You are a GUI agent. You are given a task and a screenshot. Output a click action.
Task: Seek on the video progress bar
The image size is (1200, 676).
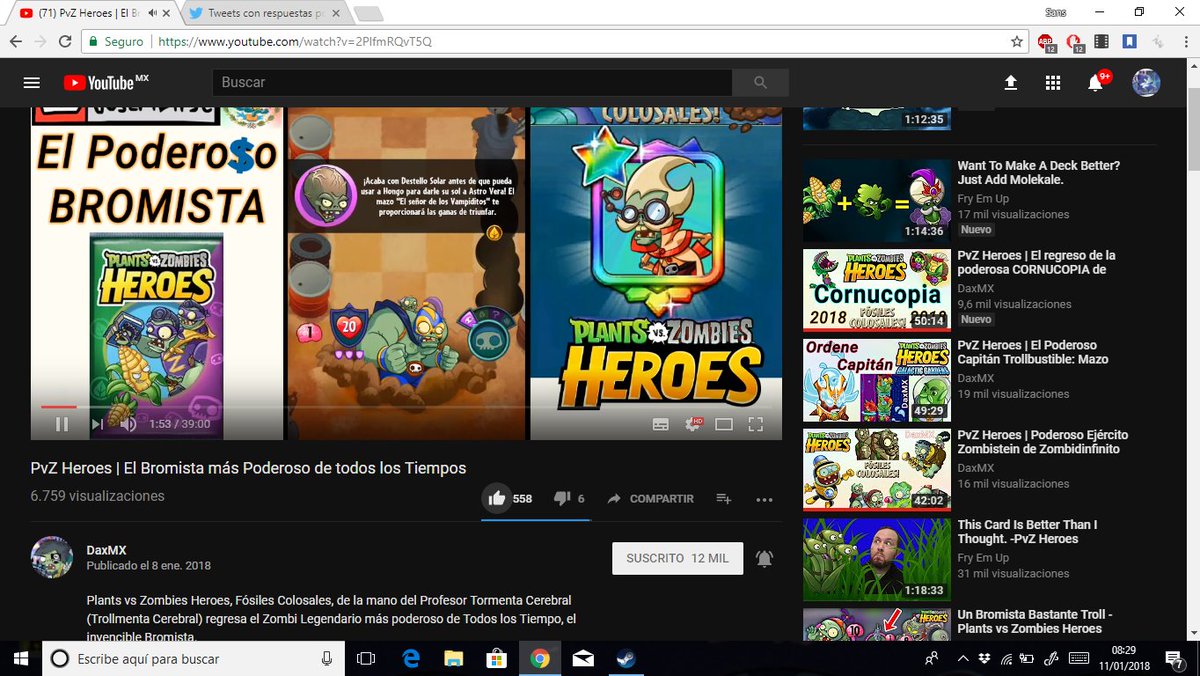[x=406, y=407]
